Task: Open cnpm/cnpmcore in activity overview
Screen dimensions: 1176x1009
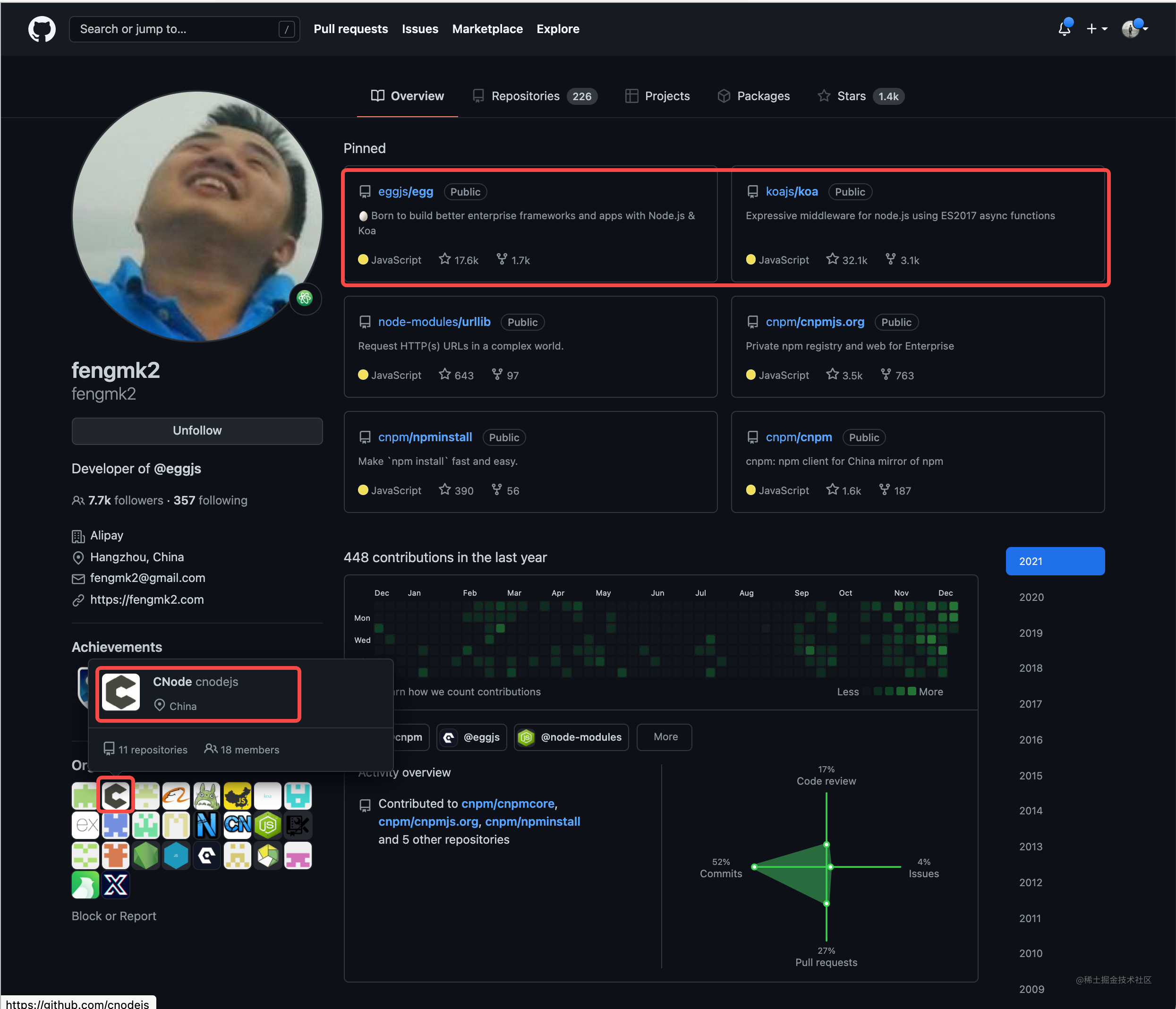Action: tap(508, 804)
